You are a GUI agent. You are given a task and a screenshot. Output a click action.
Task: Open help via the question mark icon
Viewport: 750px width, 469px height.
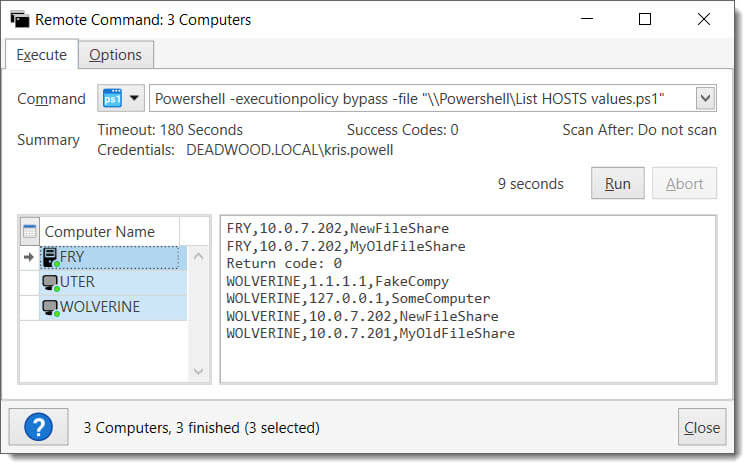pyautogui.click(x=38, y=427)
